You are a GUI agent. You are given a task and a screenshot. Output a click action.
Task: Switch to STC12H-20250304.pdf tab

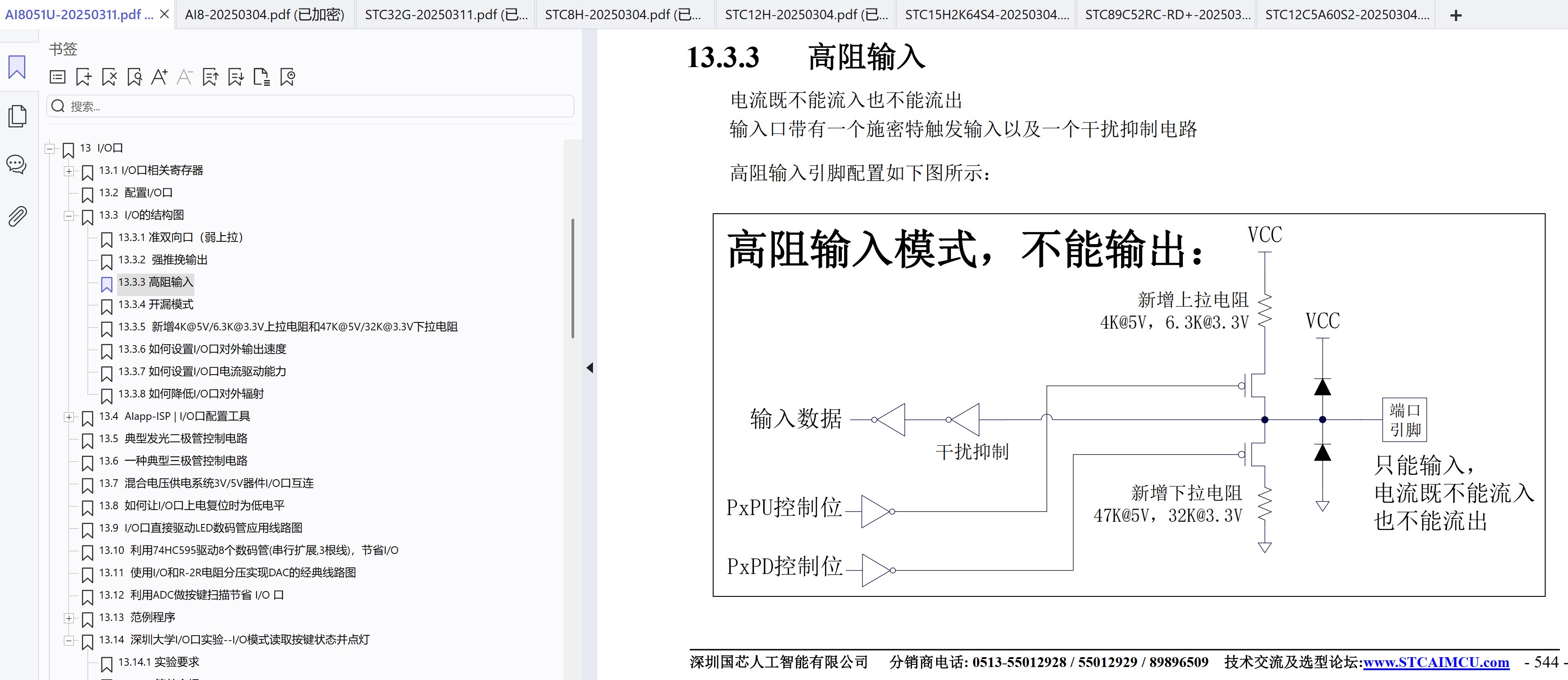806,15
